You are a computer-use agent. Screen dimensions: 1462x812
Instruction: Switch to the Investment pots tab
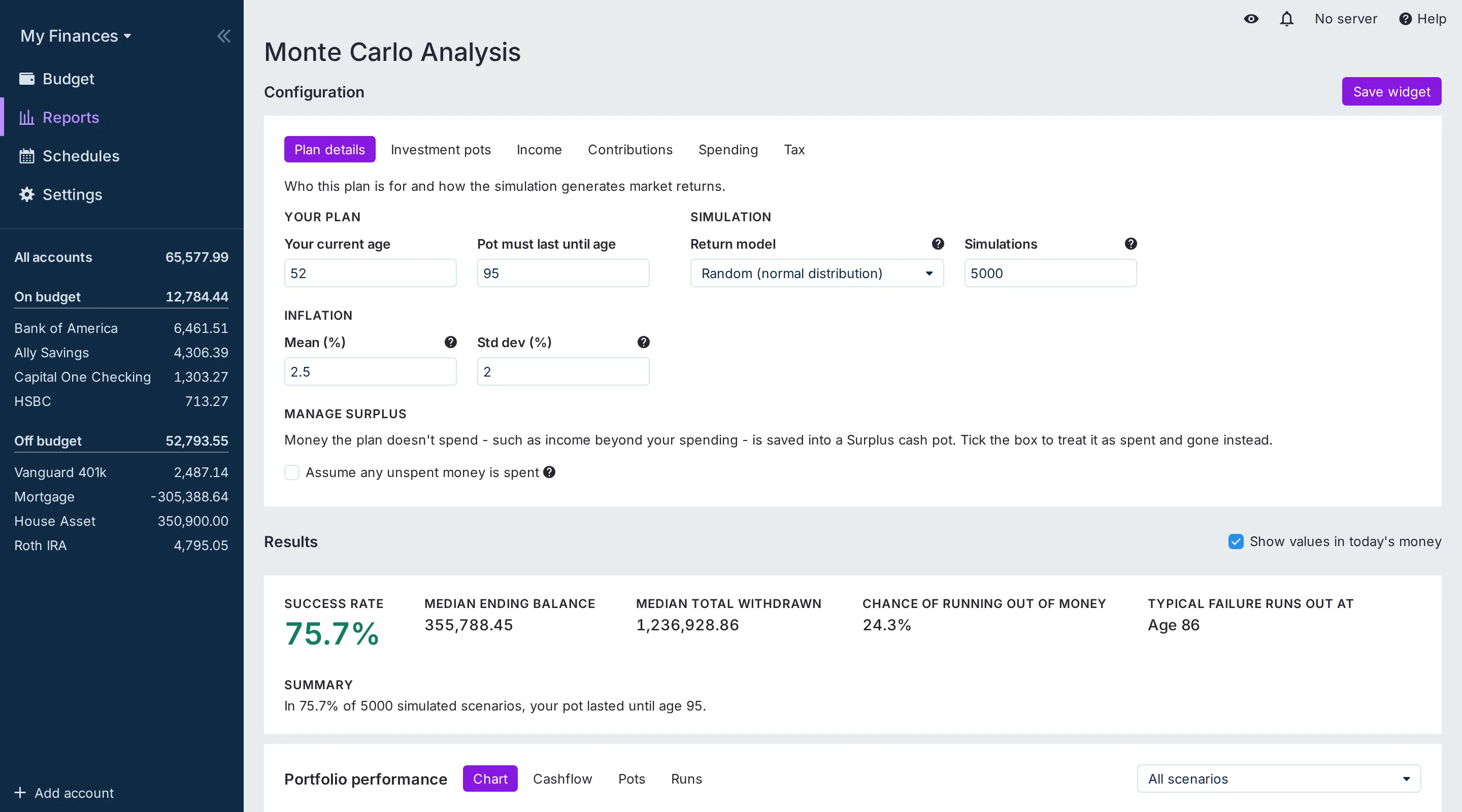coord(441,150)
